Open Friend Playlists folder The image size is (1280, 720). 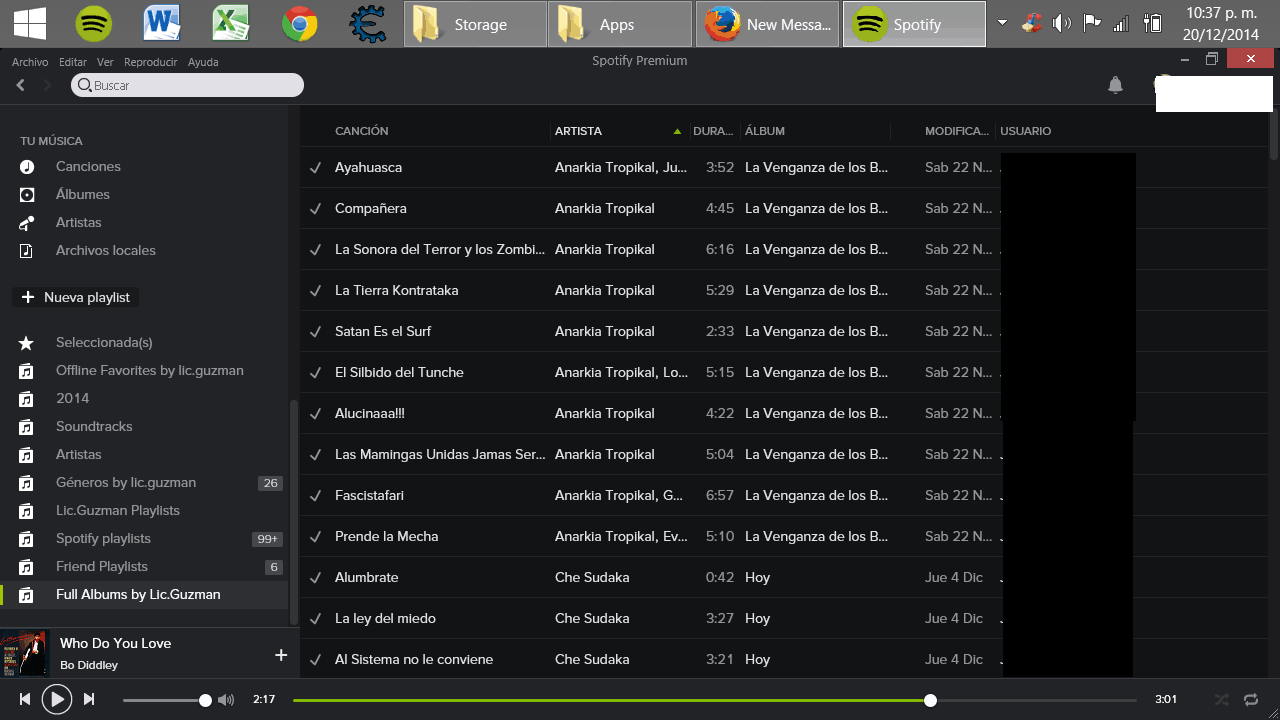pos(102,567)
